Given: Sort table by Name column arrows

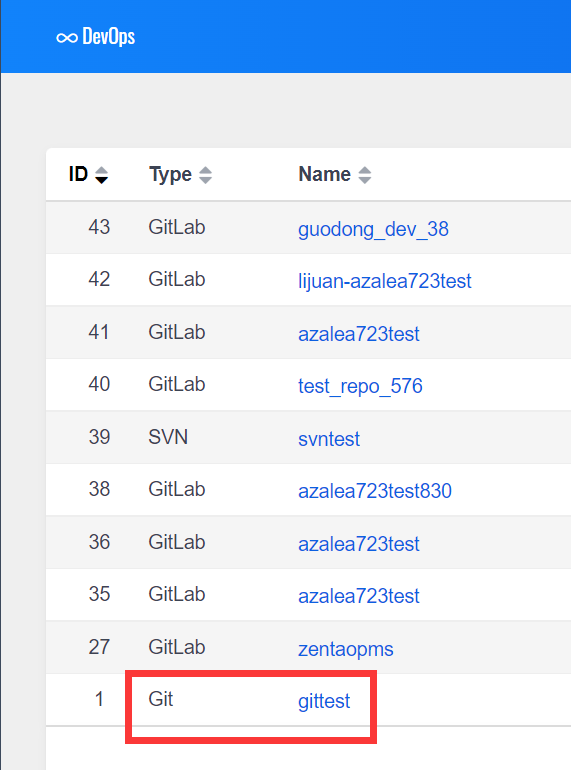Looking at the screenshot, I should [x=364, y=175].
